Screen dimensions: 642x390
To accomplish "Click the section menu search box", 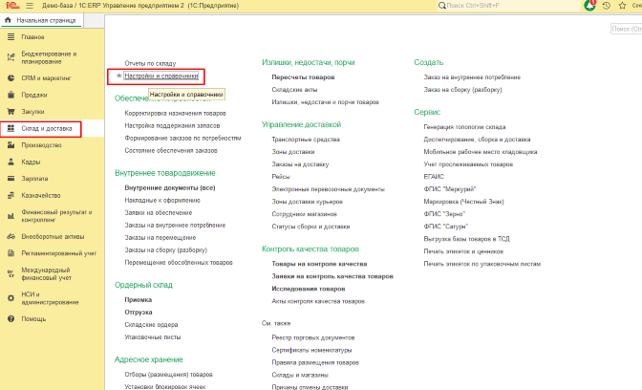I will [x=626, y=29].
